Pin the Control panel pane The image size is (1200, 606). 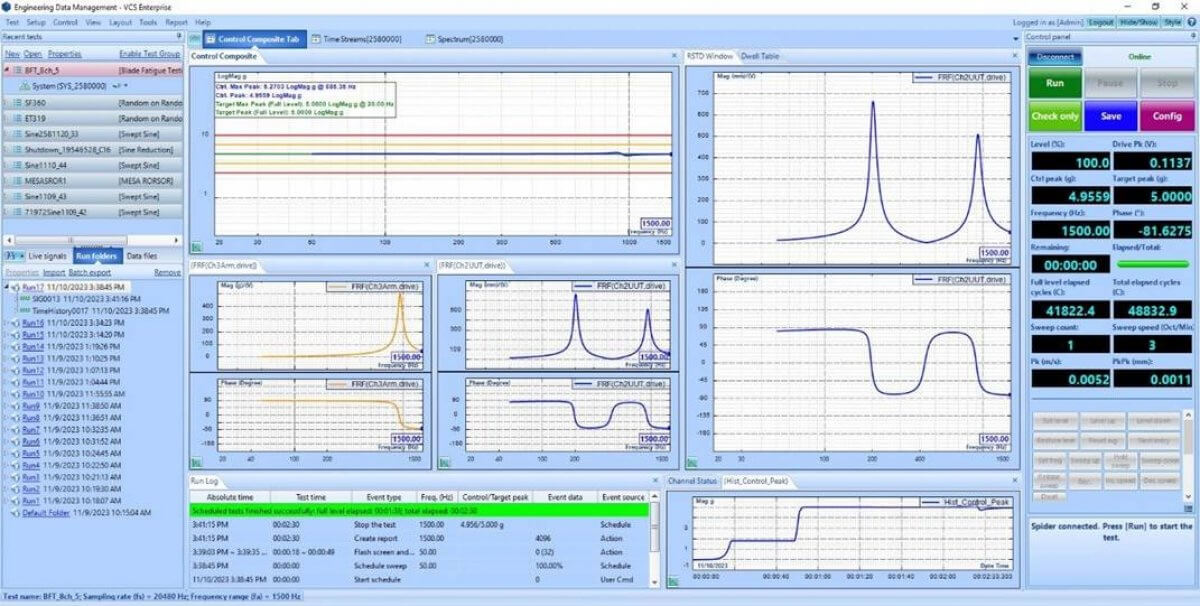click(x=1192, y=37)
